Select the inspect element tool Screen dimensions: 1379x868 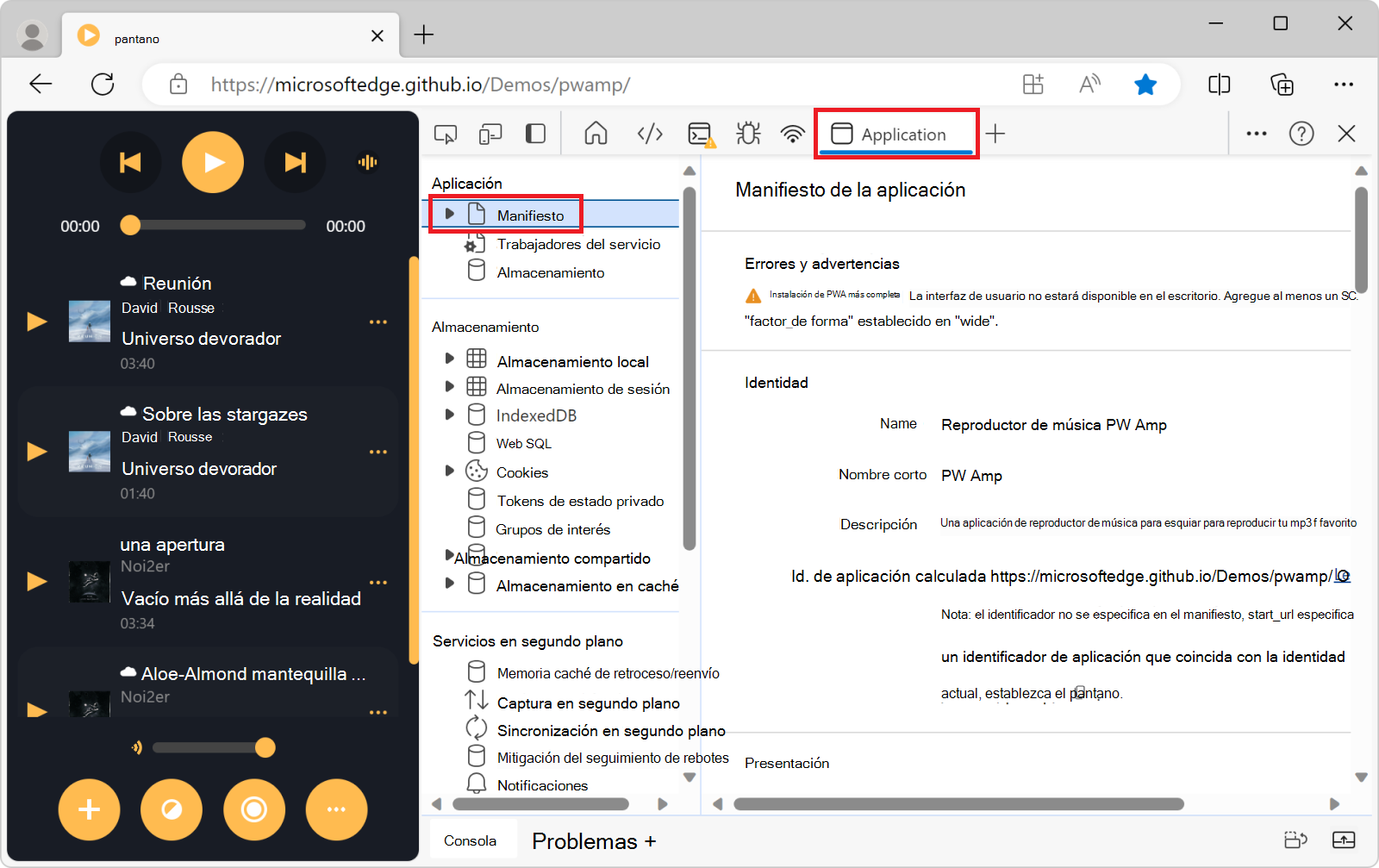[446, 134]
